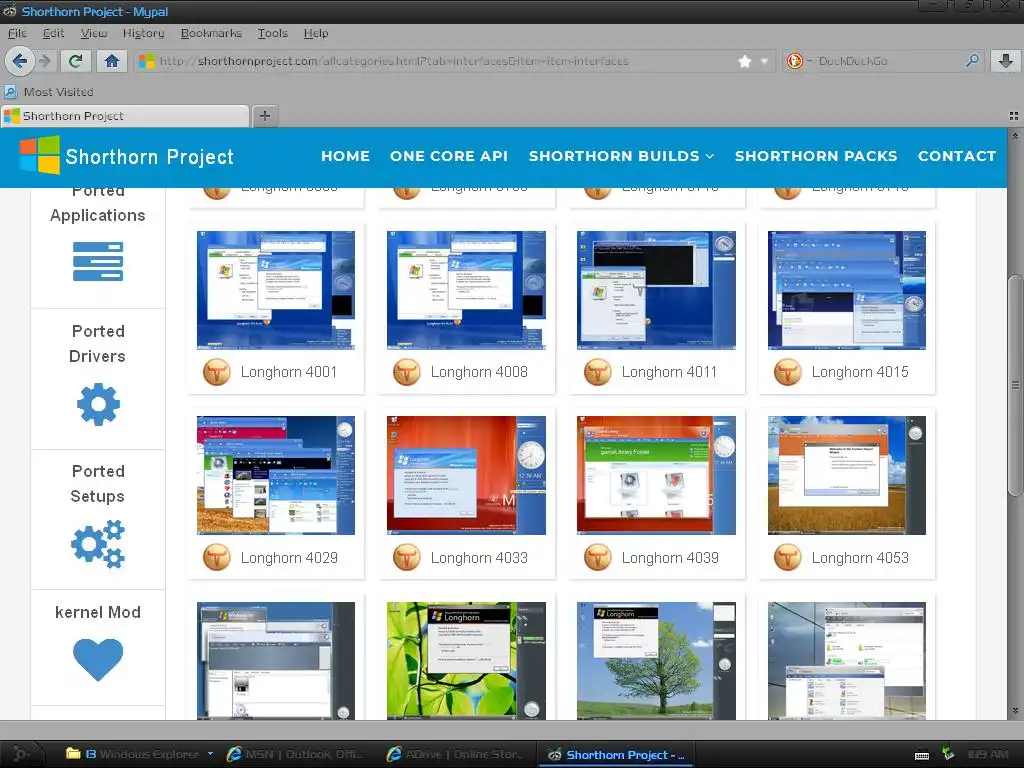Click the Ported Drivers sidebar label

point(98,344)
